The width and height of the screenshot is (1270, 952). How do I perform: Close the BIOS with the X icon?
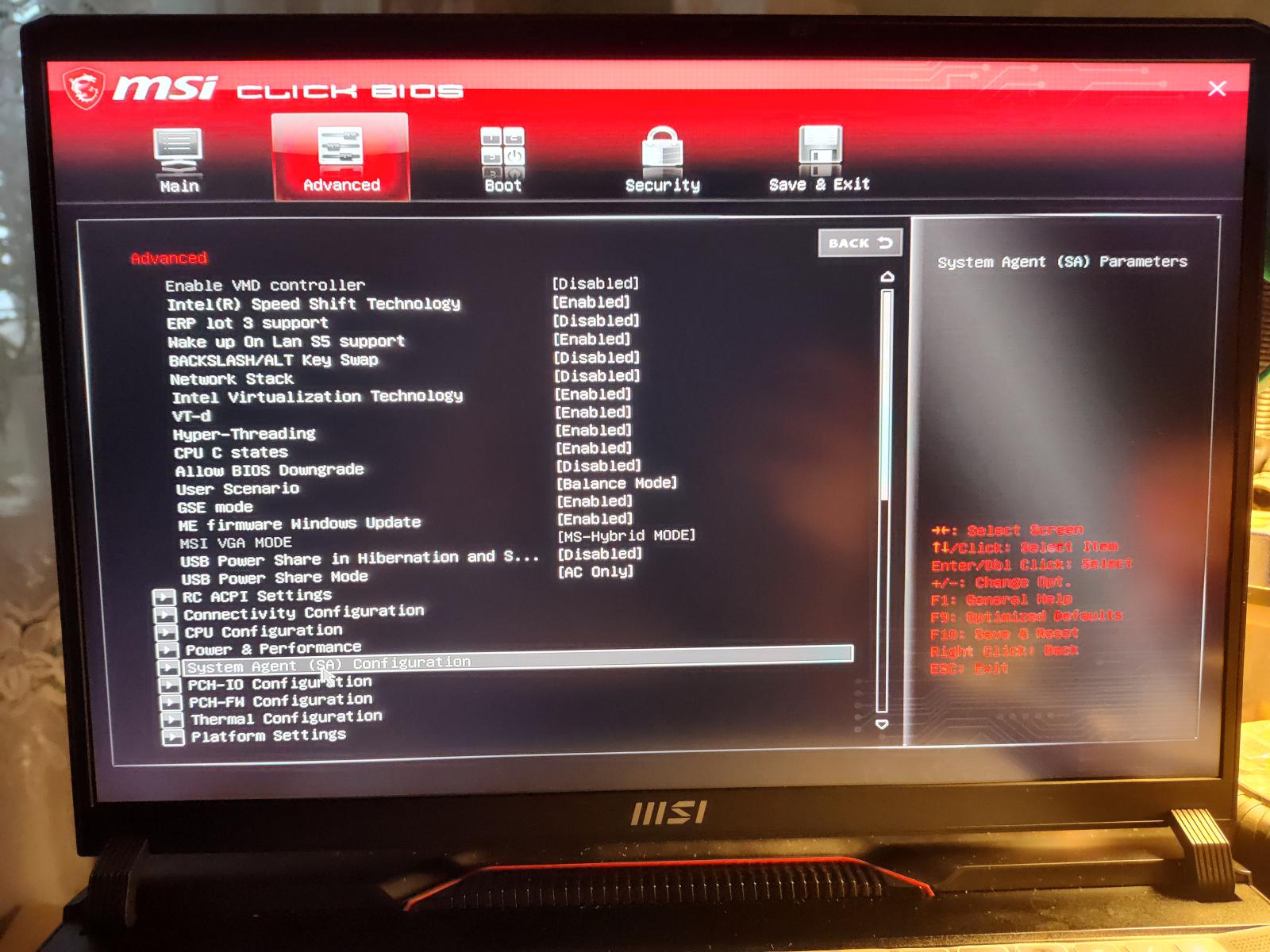tap(1217, 88)
